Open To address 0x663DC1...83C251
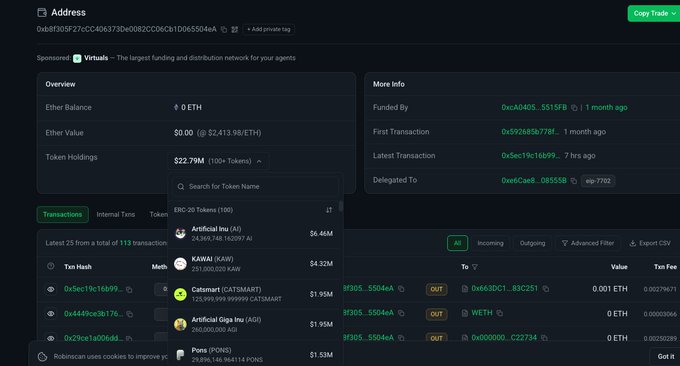Image resolution: width=680 pixels, height=366 pixels. [x=504, y=288]
